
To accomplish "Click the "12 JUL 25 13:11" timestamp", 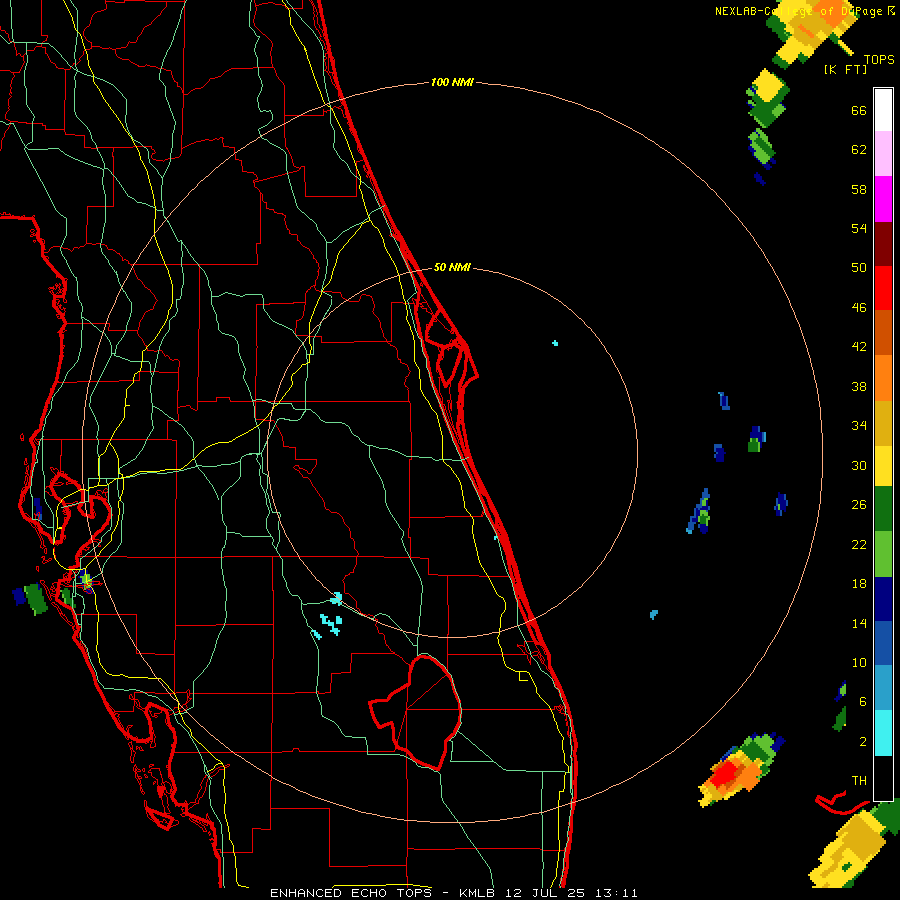I will pos(572,893).
